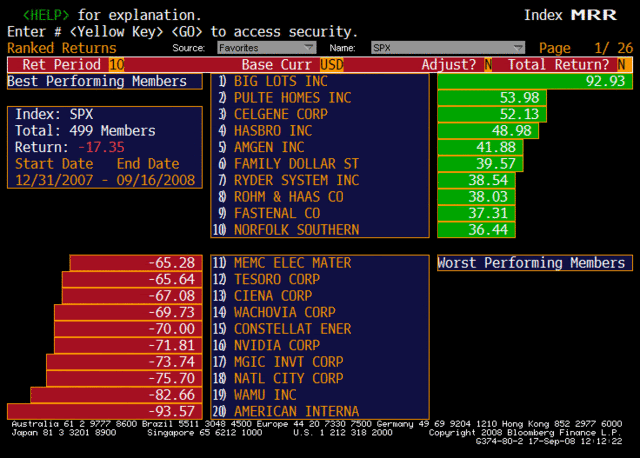Select WACHOVIA CORP in worst performers
The height and width of the screenshot is (458, 640).
click(284, 312)
